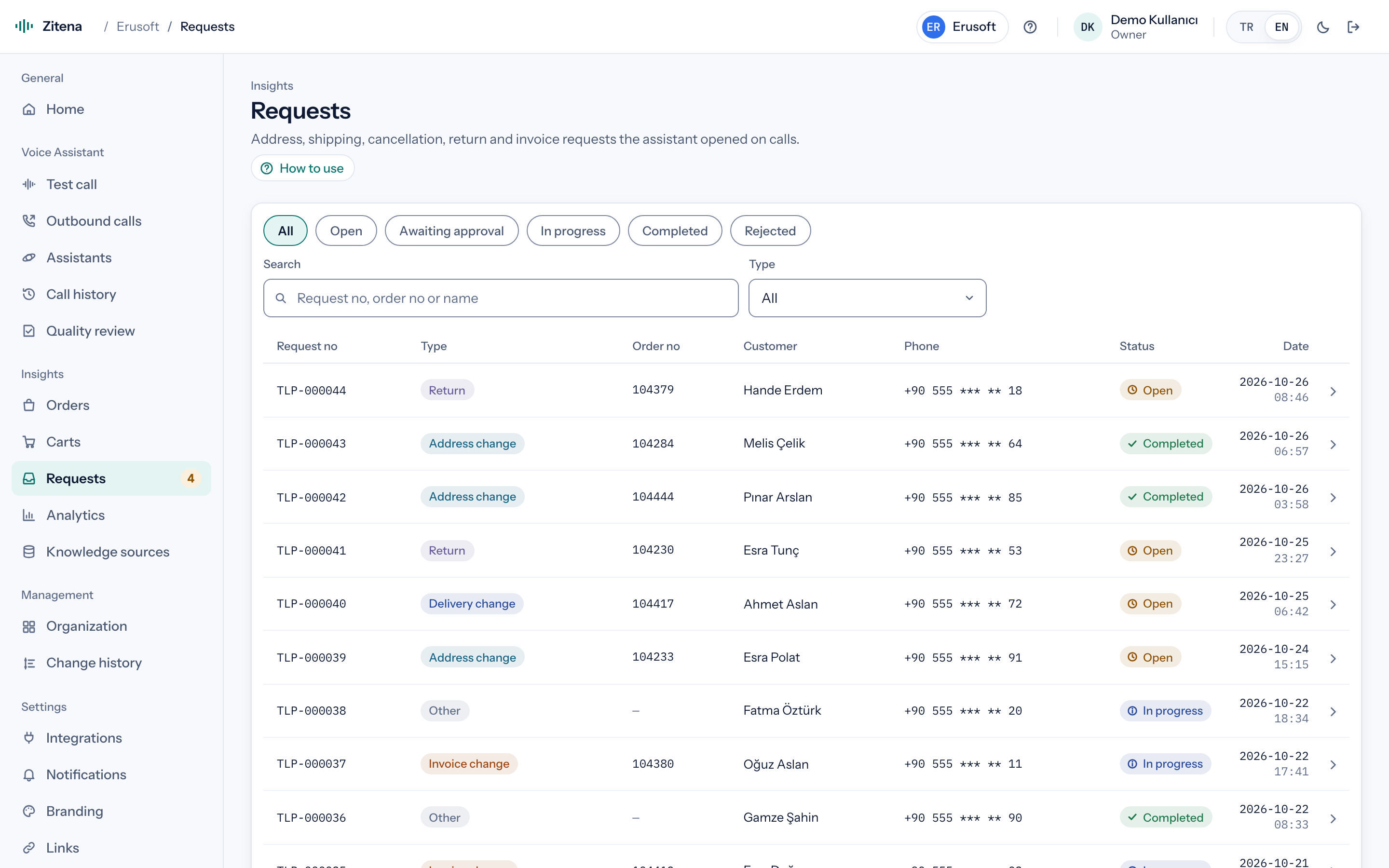Toggle dark mode moon icon
The height and width of the screenshot is (868, 1389).
click(1323, 27)
